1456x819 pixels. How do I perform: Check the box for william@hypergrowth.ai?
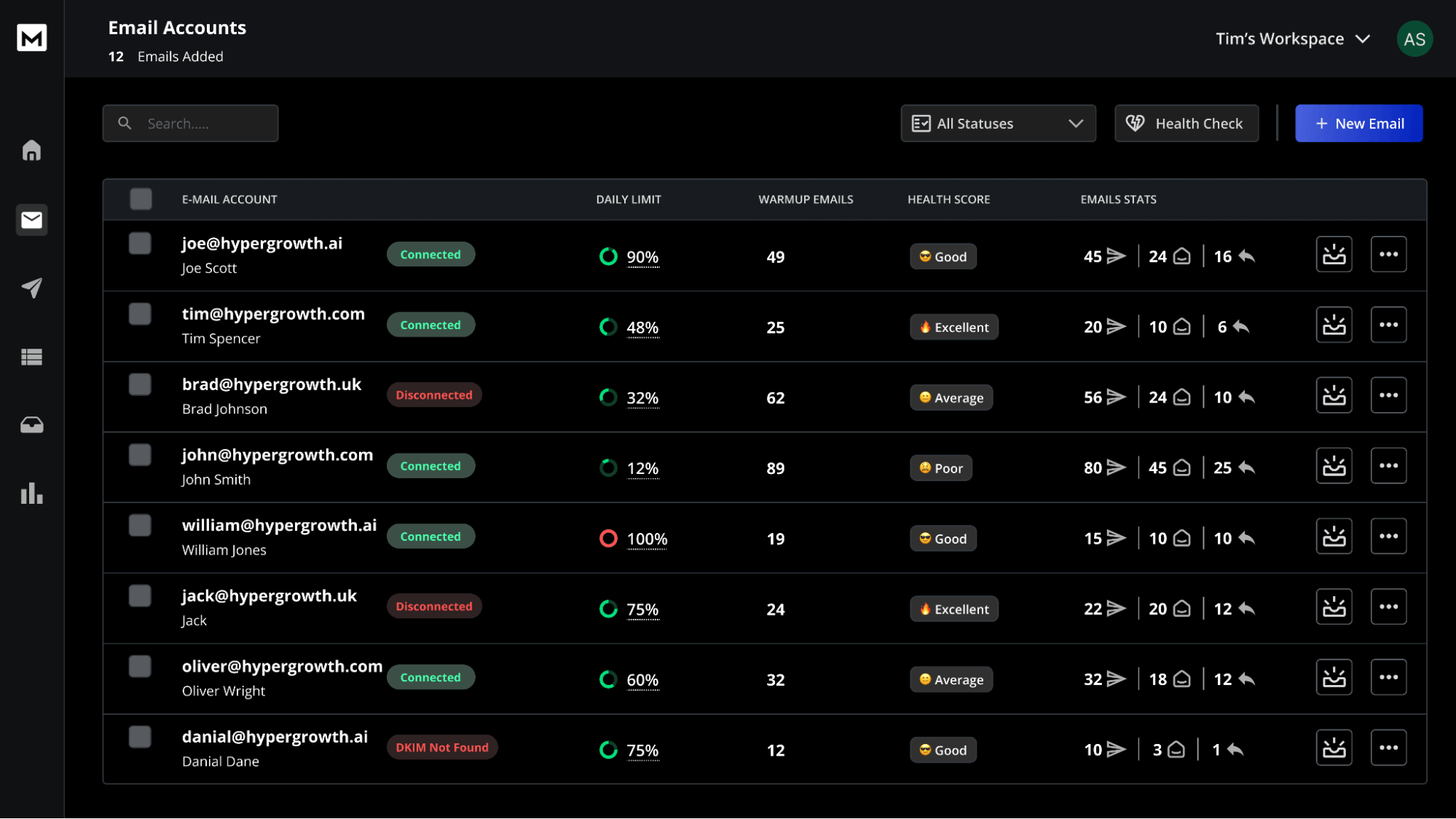click(140, 525)
